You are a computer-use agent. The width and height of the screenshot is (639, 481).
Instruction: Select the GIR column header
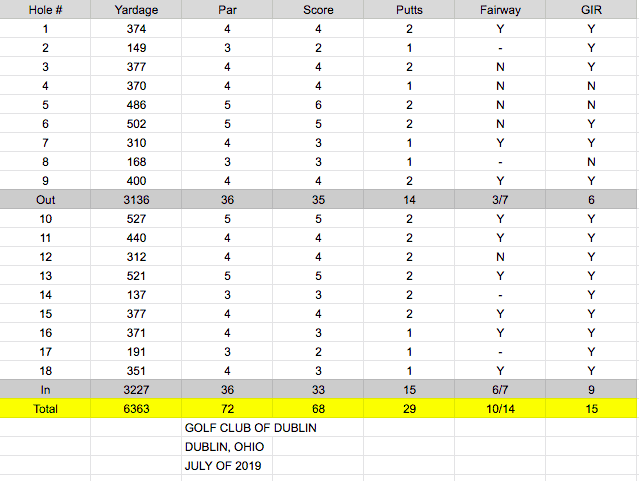pyautogui.click(x=590, y=12)
